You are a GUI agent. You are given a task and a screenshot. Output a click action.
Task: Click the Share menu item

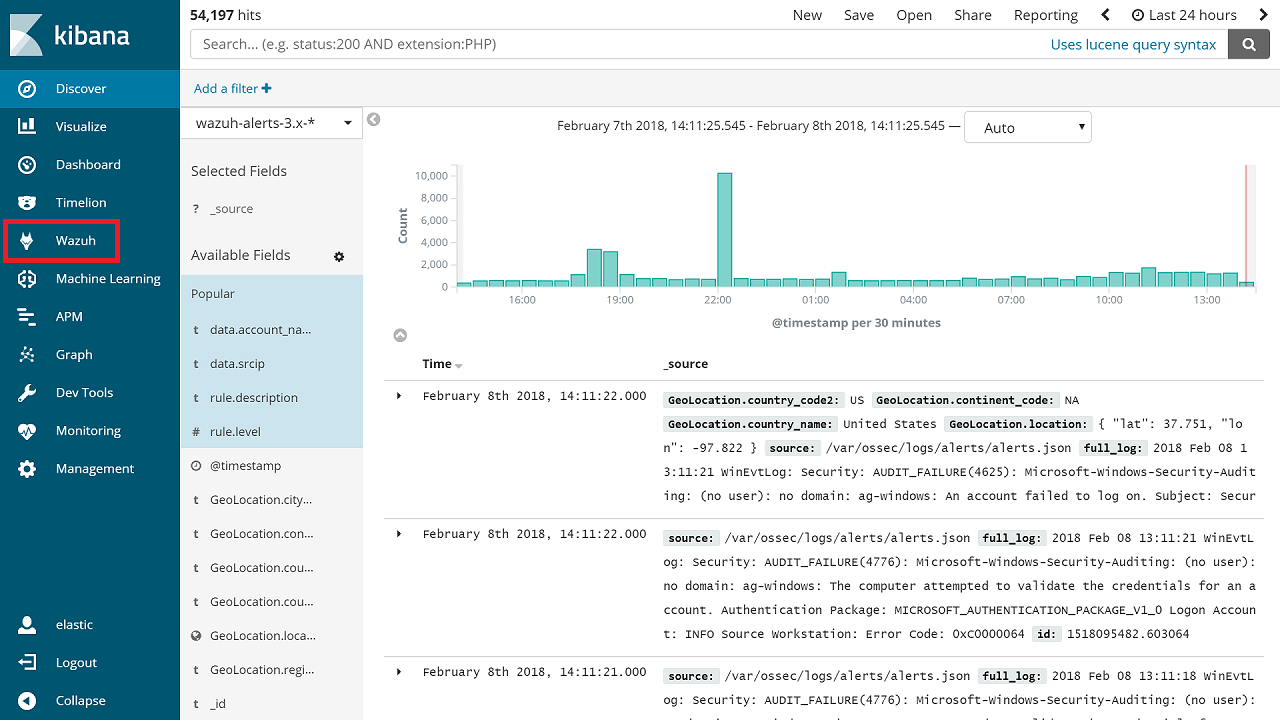[x=973, y=15]
